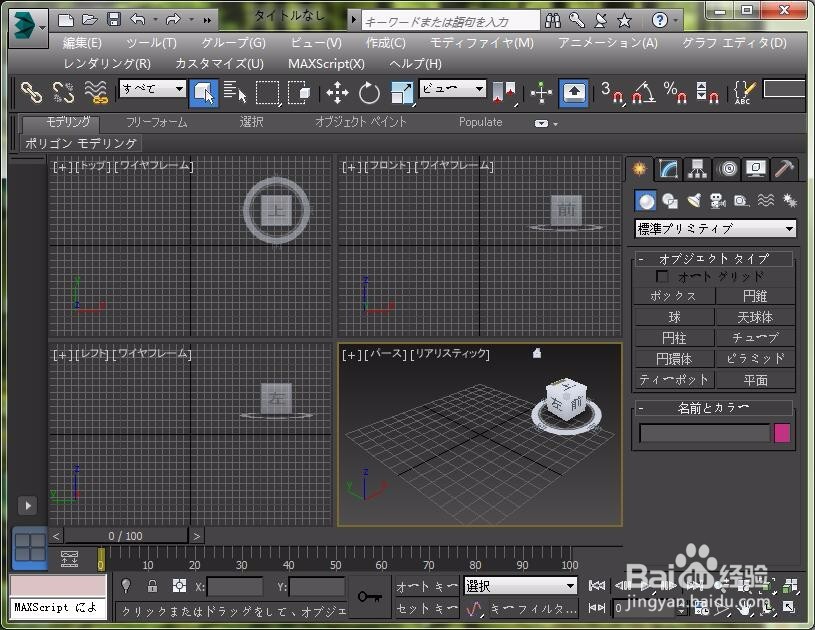Activate the Select and Rotate tool
Image resolution: width=815 pixels, height=630 pixels.
pos(369,93)
